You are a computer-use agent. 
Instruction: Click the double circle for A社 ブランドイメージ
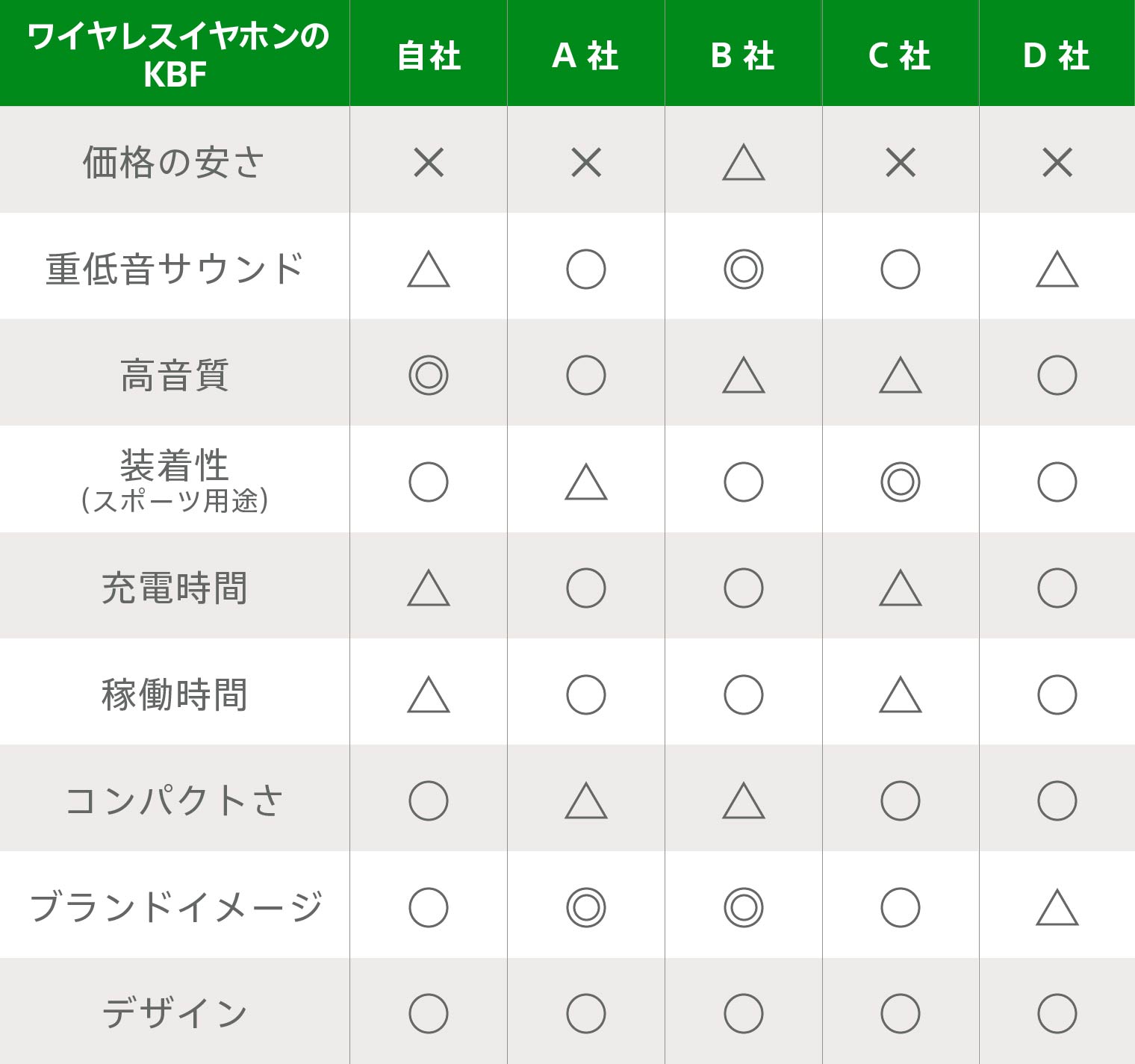[586, 908]
